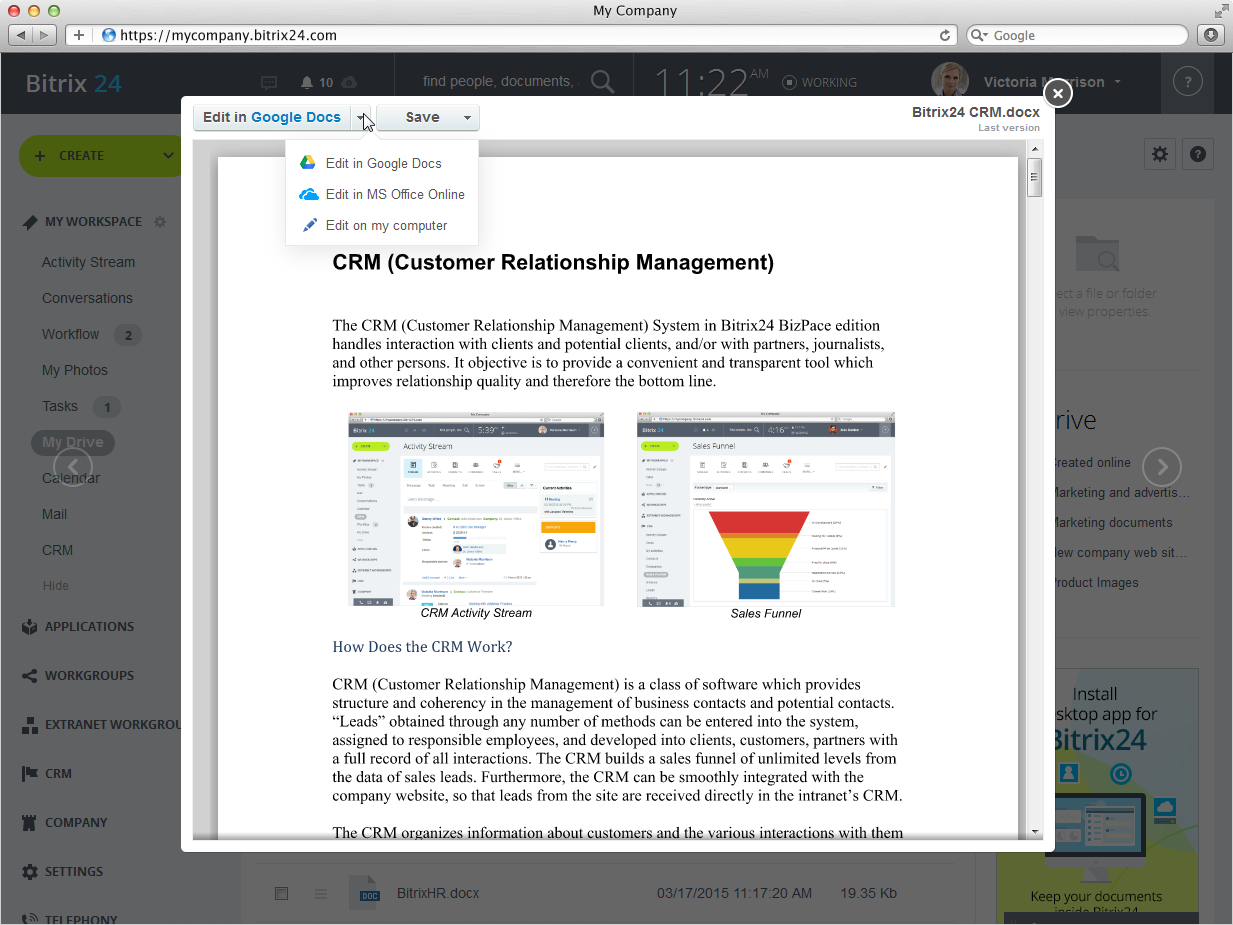This screenshot has height=925, width=1233.
Task: Click the pencil icon for local editing
Action: point(310,225)
